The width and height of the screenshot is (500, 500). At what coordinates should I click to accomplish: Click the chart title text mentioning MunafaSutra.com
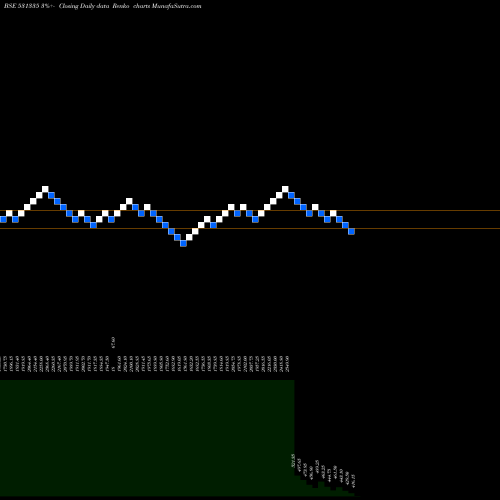click(103, 6)
